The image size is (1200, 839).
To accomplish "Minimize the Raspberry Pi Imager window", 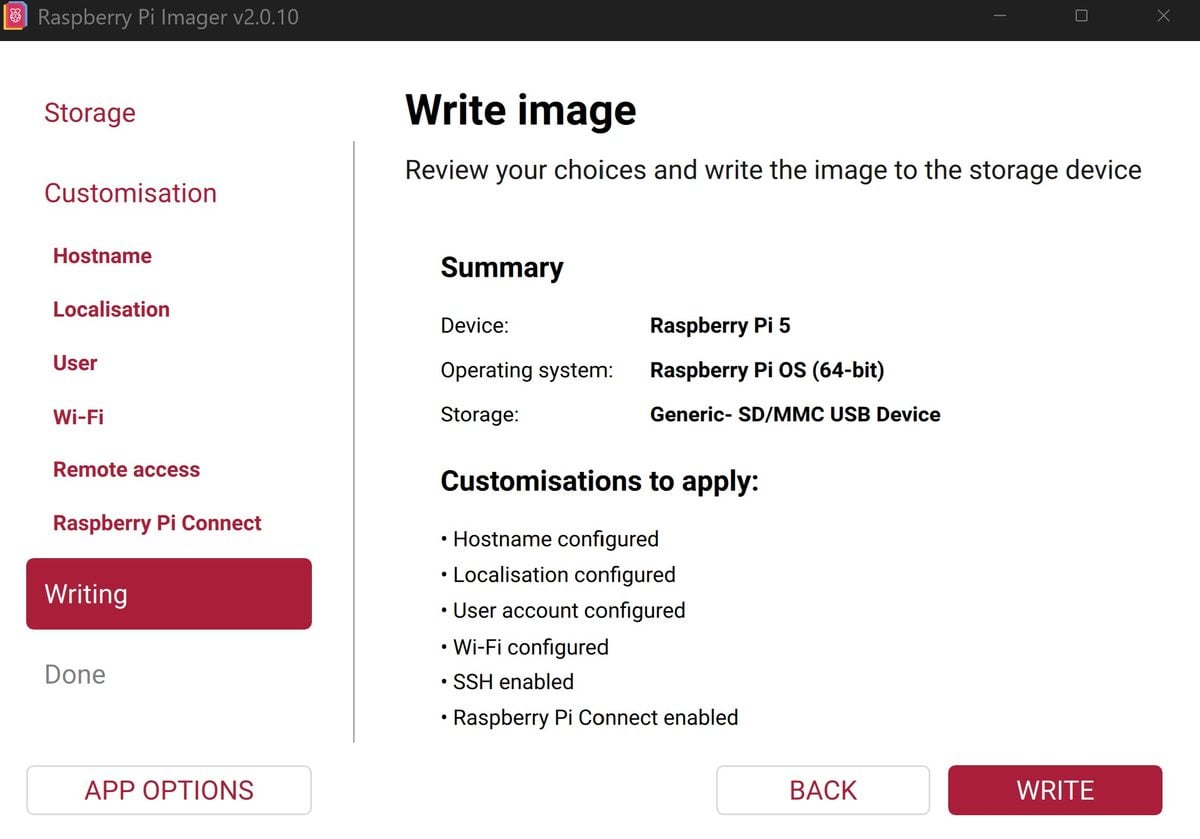I will (x=1001, y=16).
